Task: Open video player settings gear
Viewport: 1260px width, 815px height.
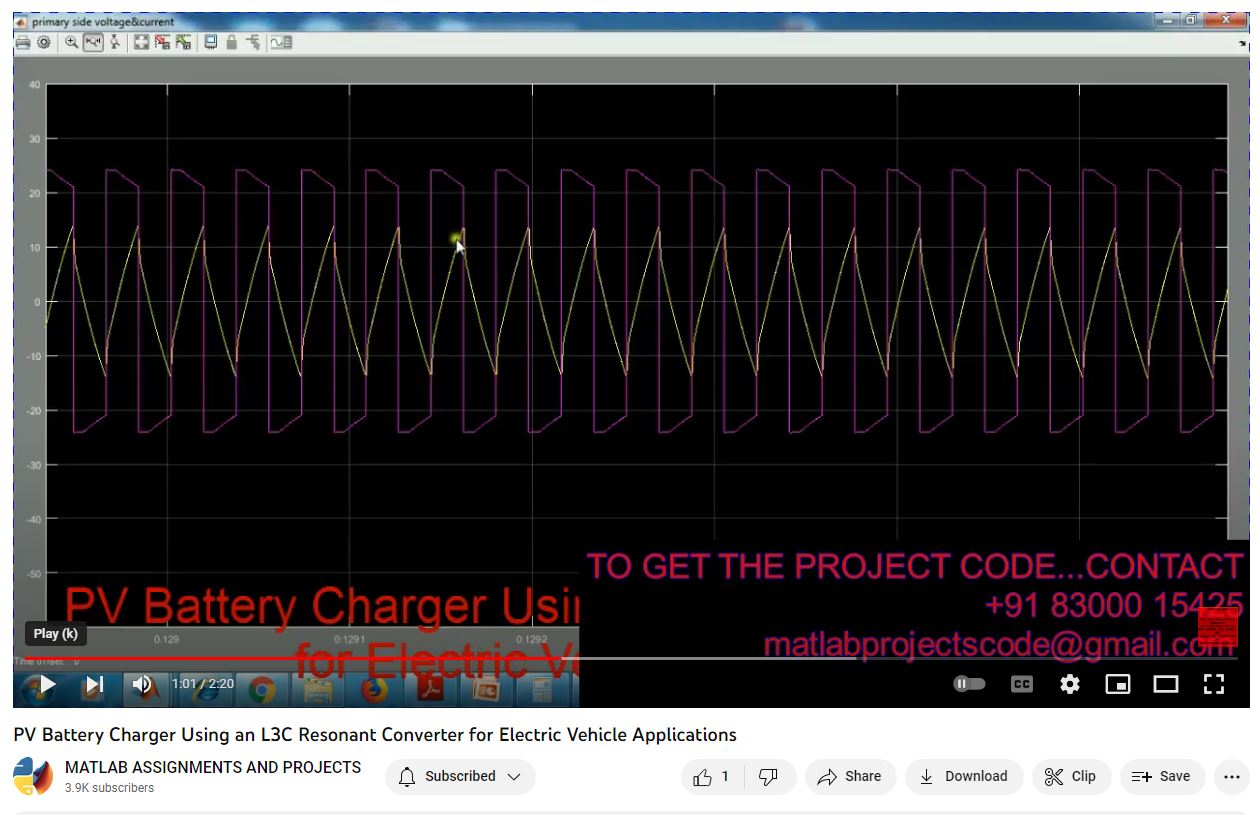Action: point(1070,684)
